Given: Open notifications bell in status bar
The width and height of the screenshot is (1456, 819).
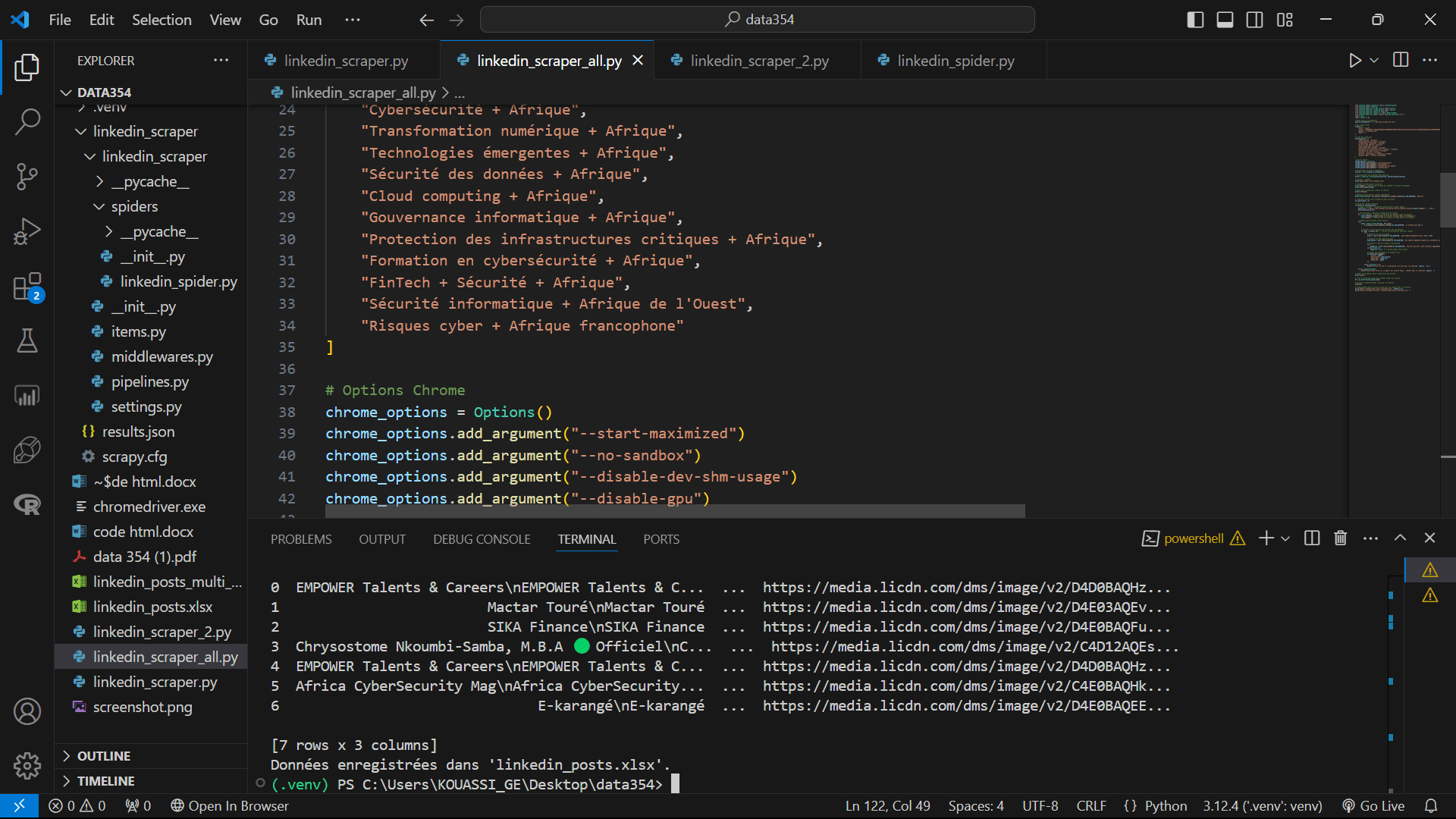Looking at the screenshot, I should (1431, 805).
